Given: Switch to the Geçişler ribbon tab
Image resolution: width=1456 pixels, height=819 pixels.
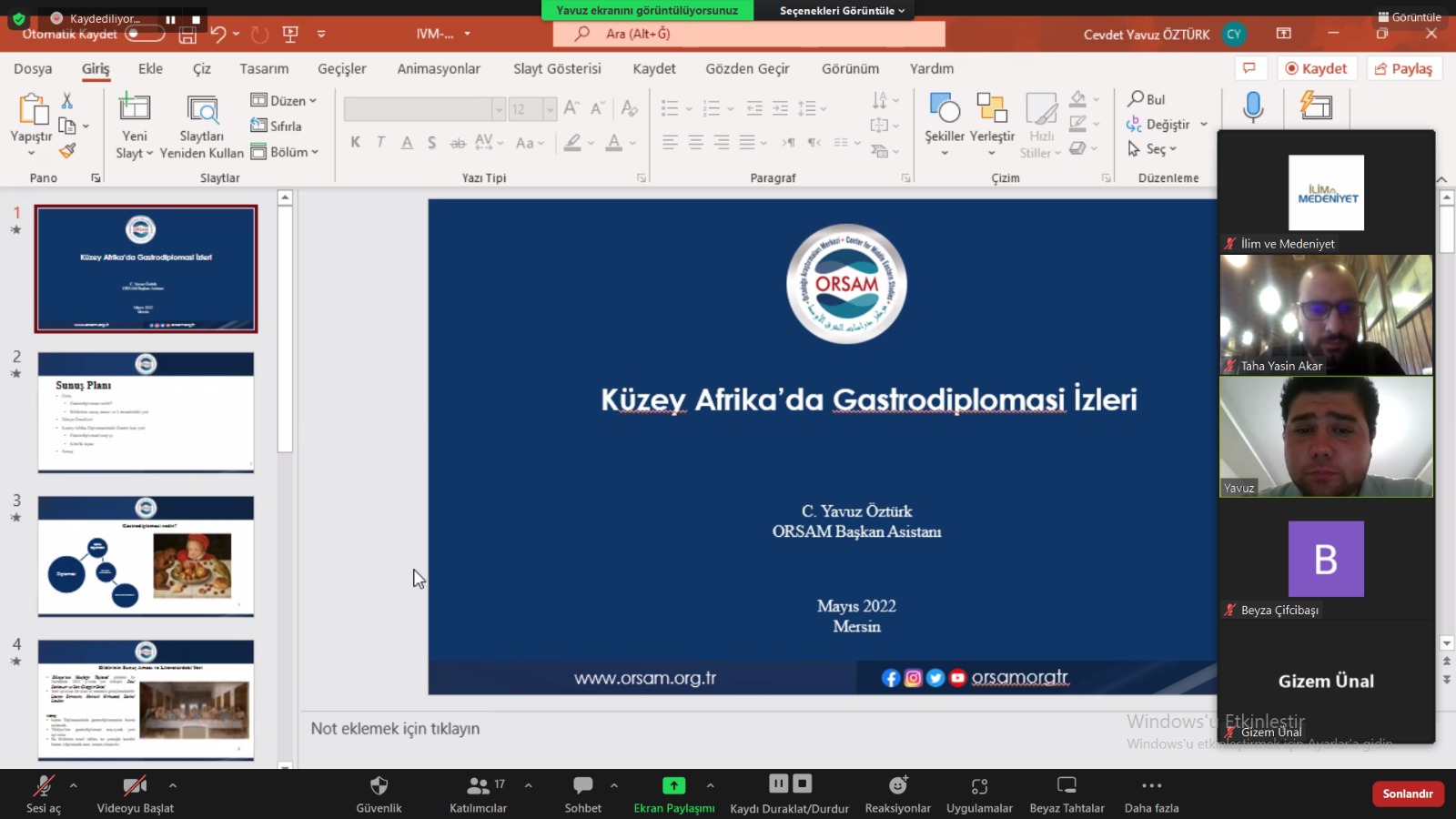Looking at the screenshot, I should [342, 68].
